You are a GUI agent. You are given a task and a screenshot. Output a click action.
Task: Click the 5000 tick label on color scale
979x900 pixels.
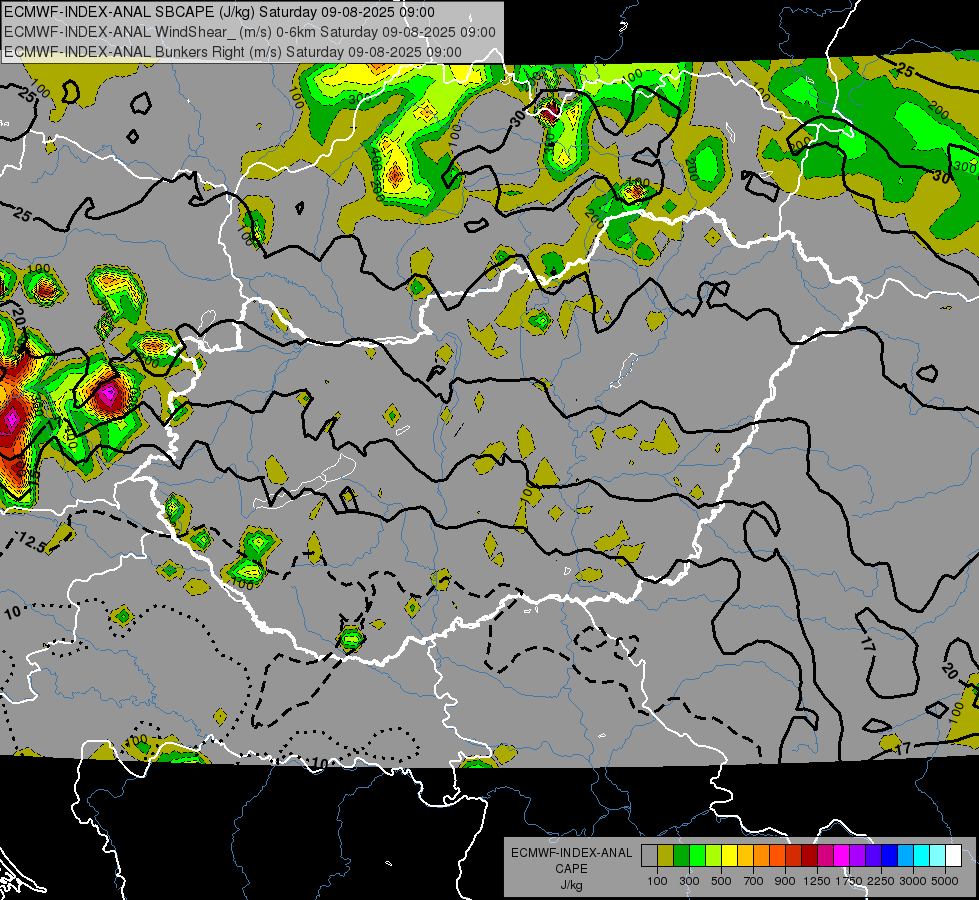coord(945,881)
